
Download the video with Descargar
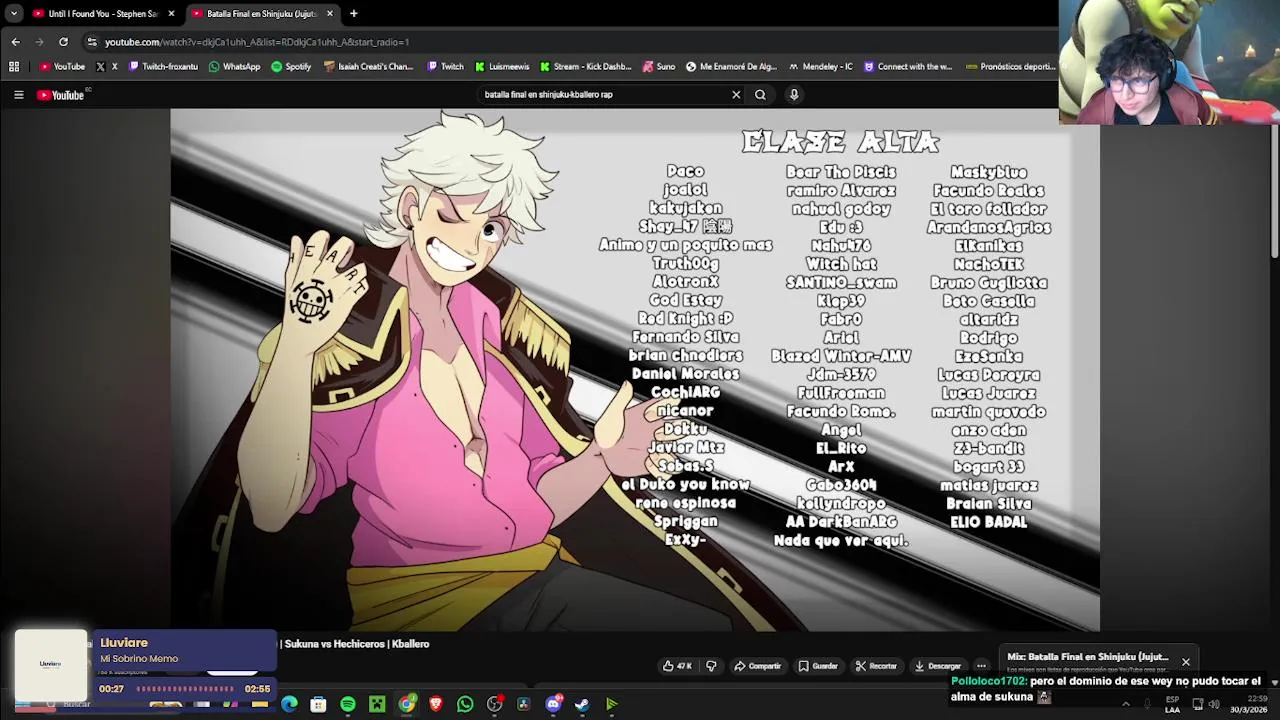tap(938, 666)
